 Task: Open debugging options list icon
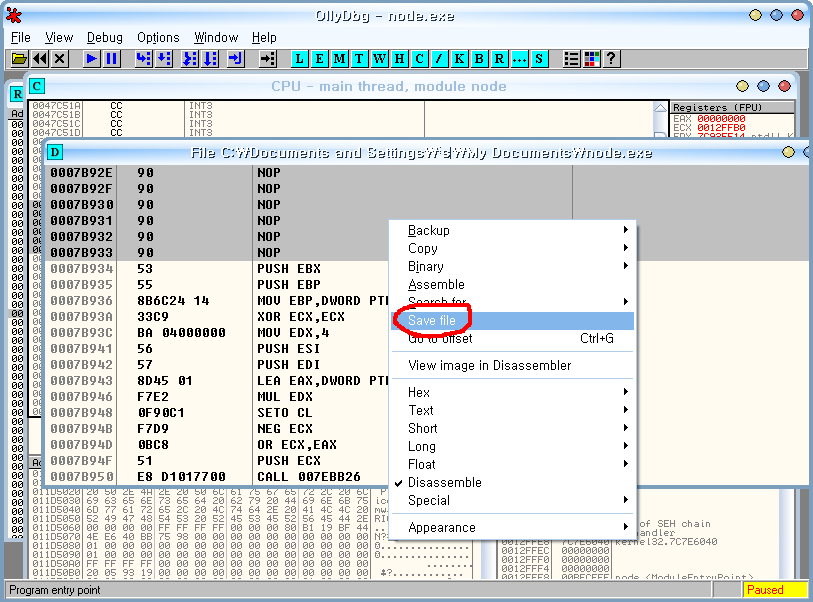pyautogui.click(x=571, y=59)
